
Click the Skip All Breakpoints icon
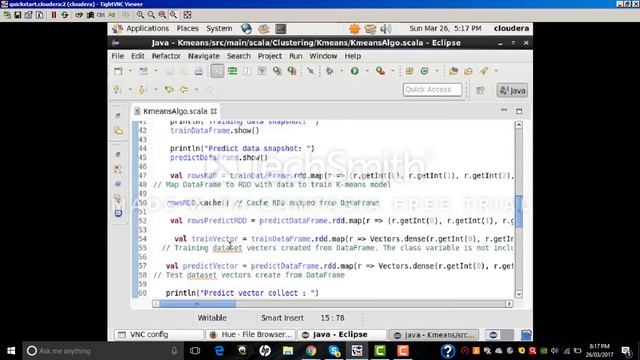311,71
